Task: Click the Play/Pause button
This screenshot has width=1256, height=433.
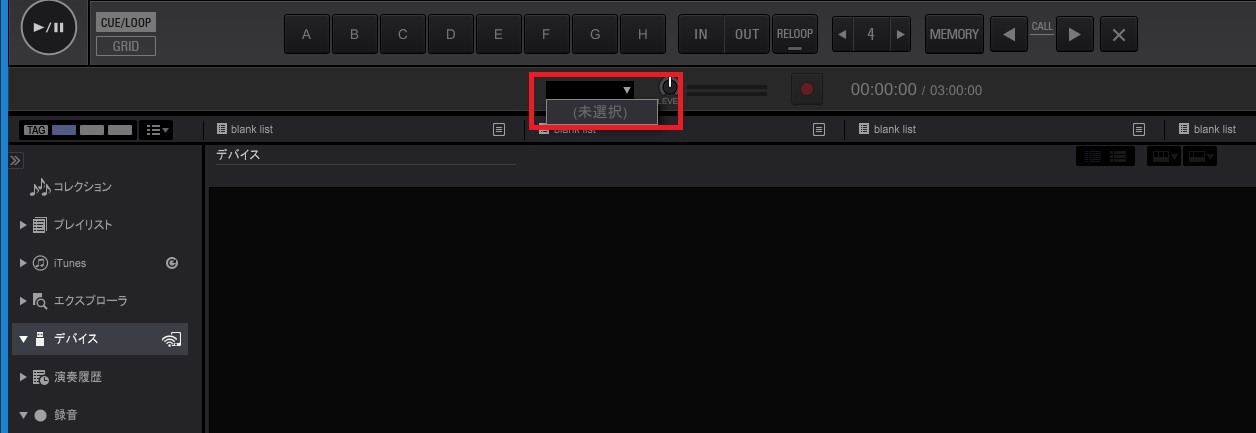Action: (x=48, y=27)
